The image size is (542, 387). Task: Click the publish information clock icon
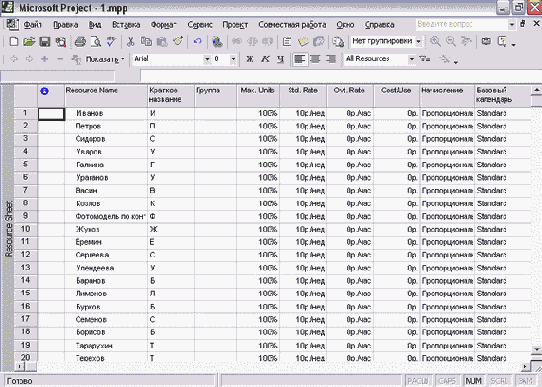click(x=338, y=42)
